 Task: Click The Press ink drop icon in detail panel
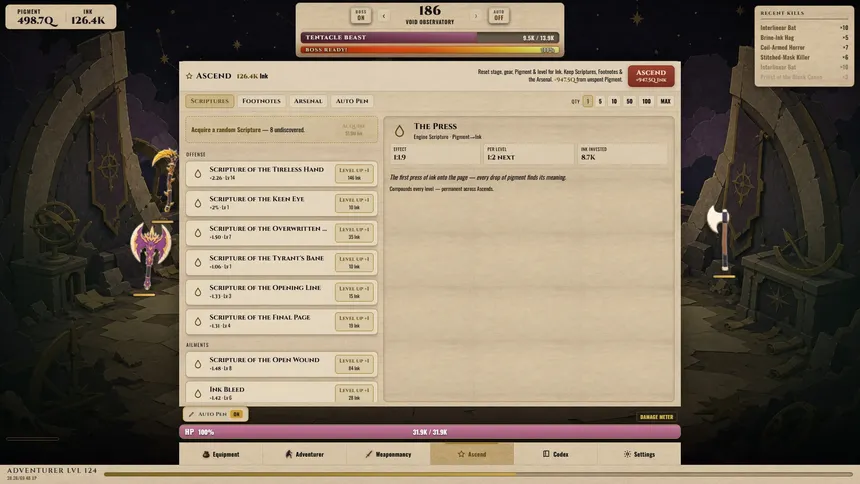399,131
